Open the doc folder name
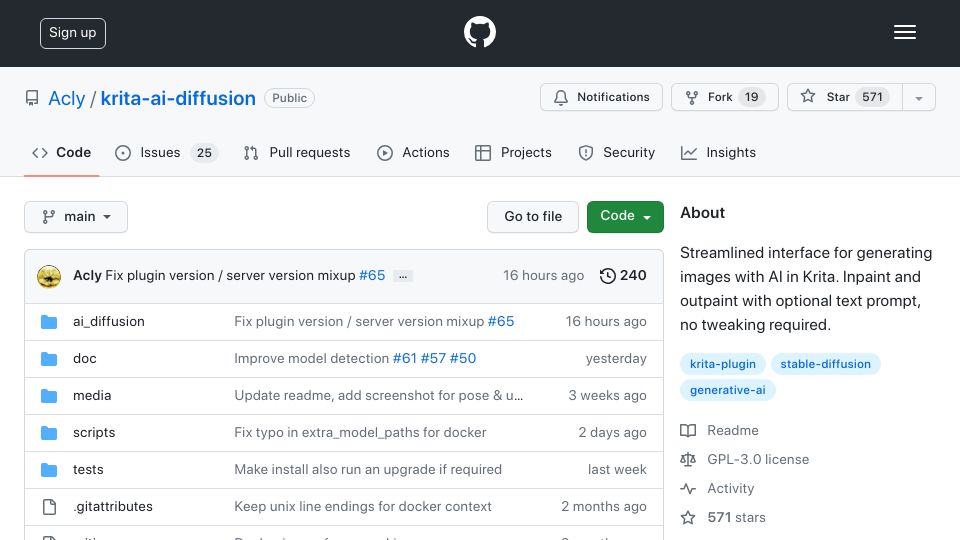This screenshot has width=960, height=540. [84, 359]
